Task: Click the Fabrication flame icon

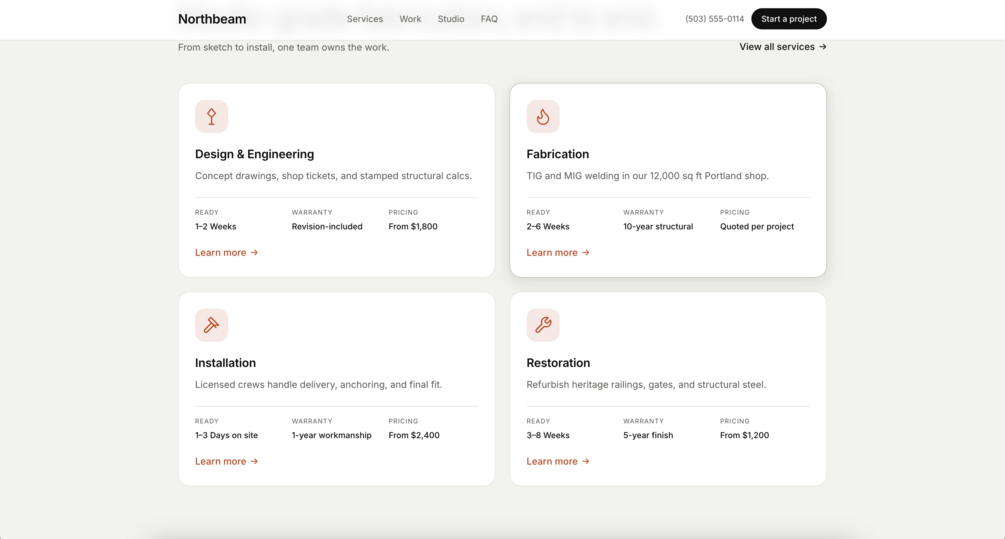Action: (543, 117)
